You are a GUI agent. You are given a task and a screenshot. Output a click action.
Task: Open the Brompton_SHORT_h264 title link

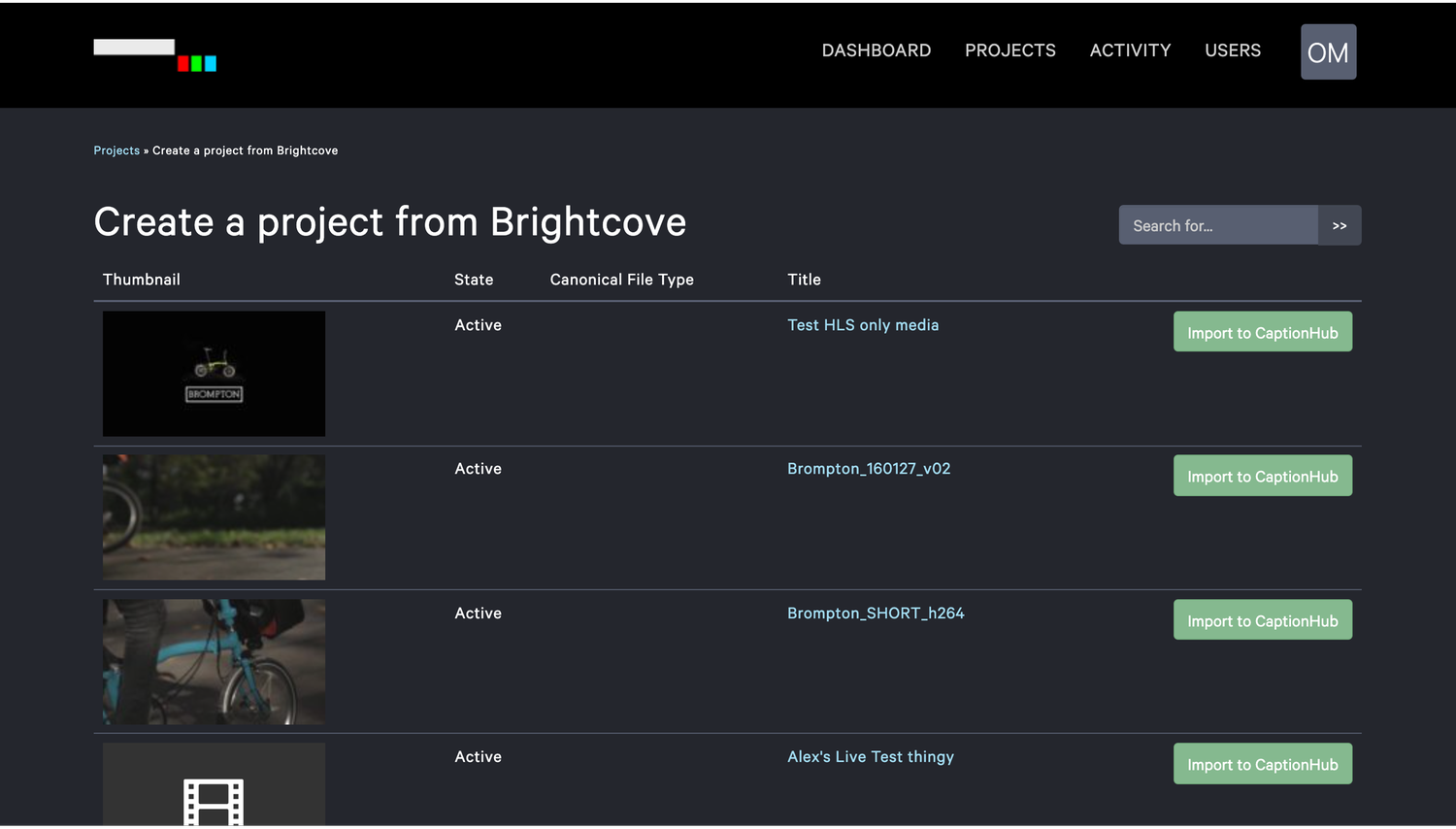[875, 613]
